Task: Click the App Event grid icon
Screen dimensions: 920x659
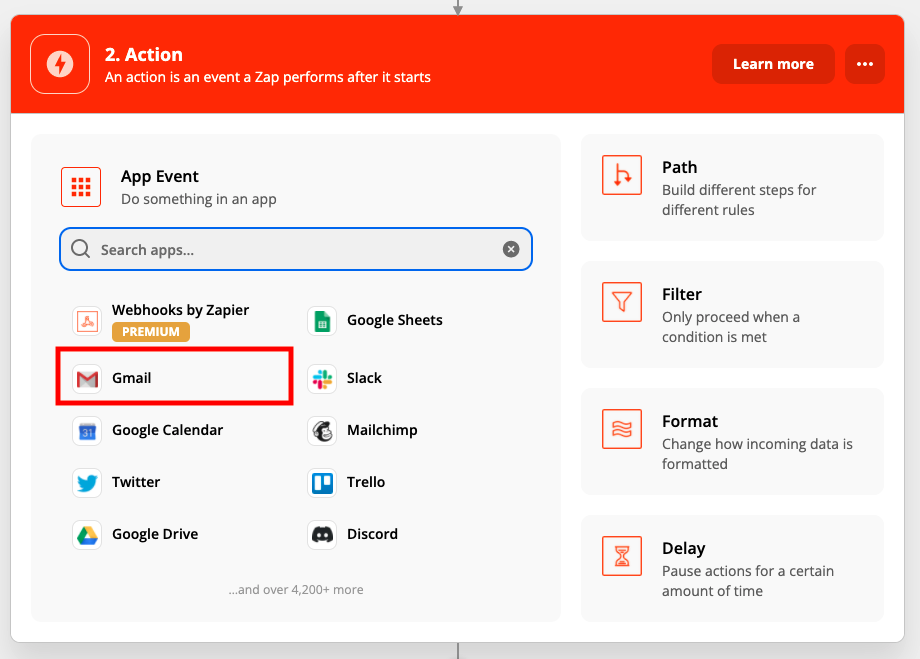Action: pos(81,187)
